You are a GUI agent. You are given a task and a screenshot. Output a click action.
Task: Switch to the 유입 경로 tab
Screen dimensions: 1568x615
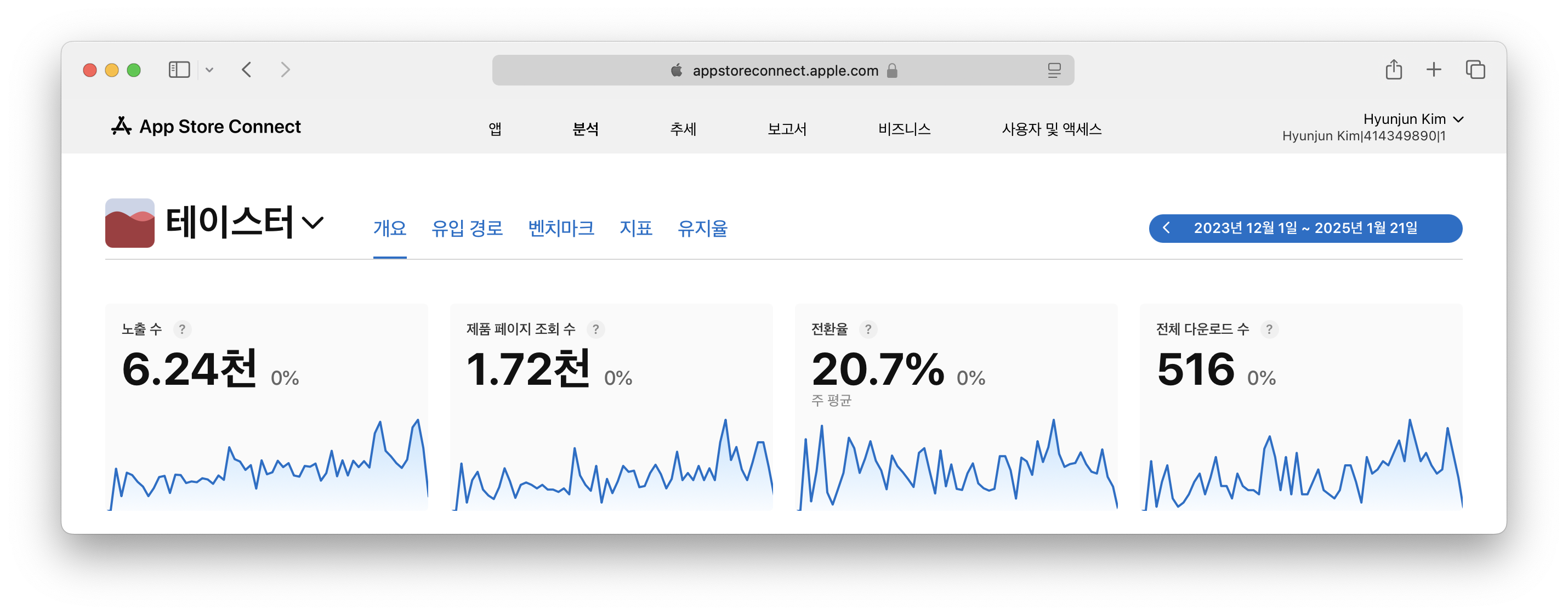(467, 228)
